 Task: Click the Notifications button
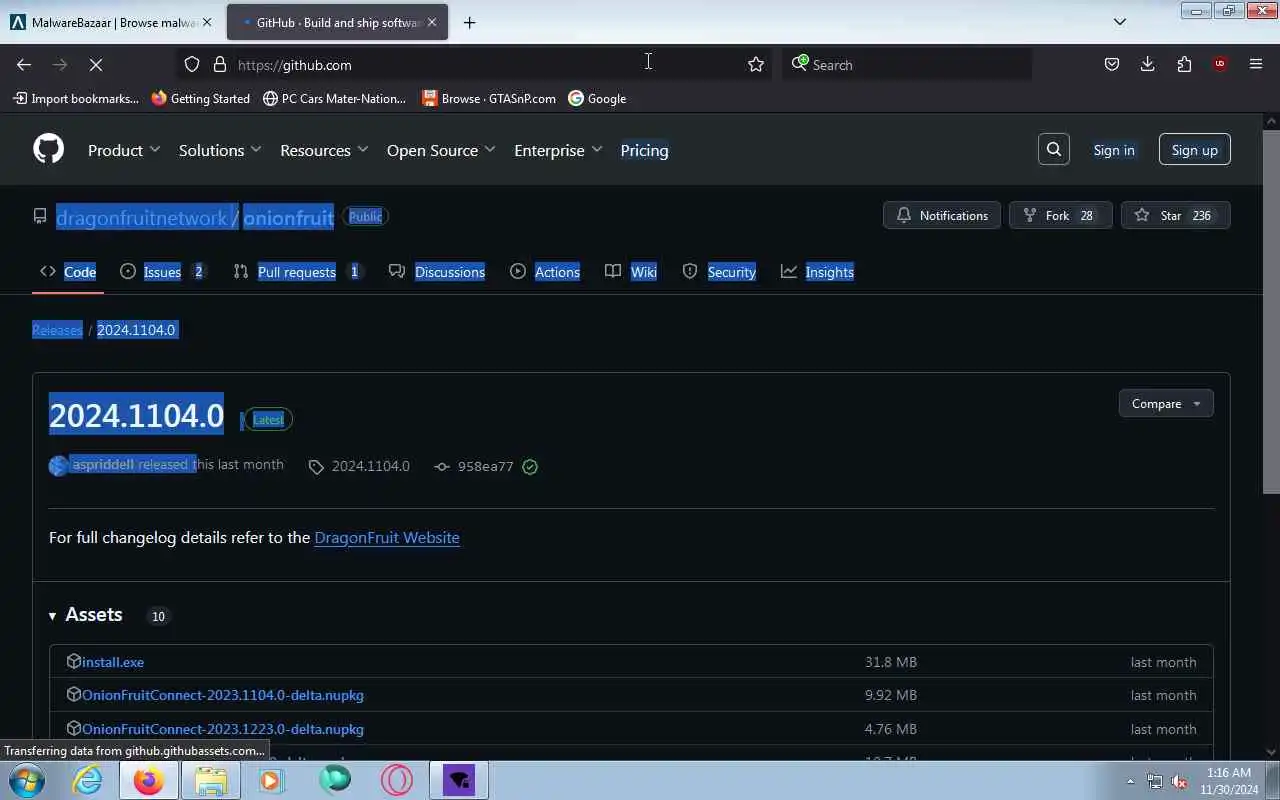(942, 215)
